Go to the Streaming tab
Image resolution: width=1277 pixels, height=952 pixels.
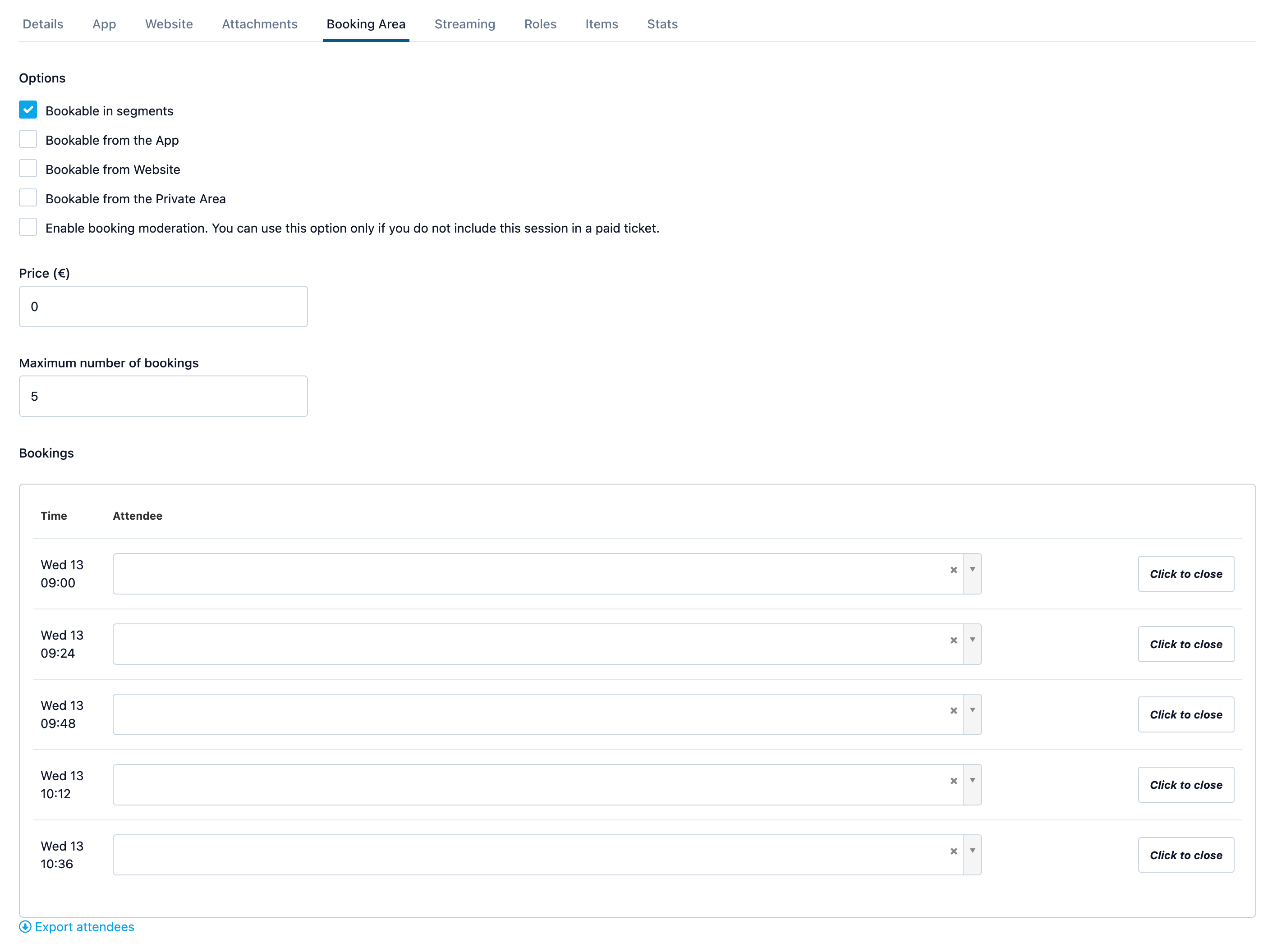pyautogui.click(x=465, y=24)
